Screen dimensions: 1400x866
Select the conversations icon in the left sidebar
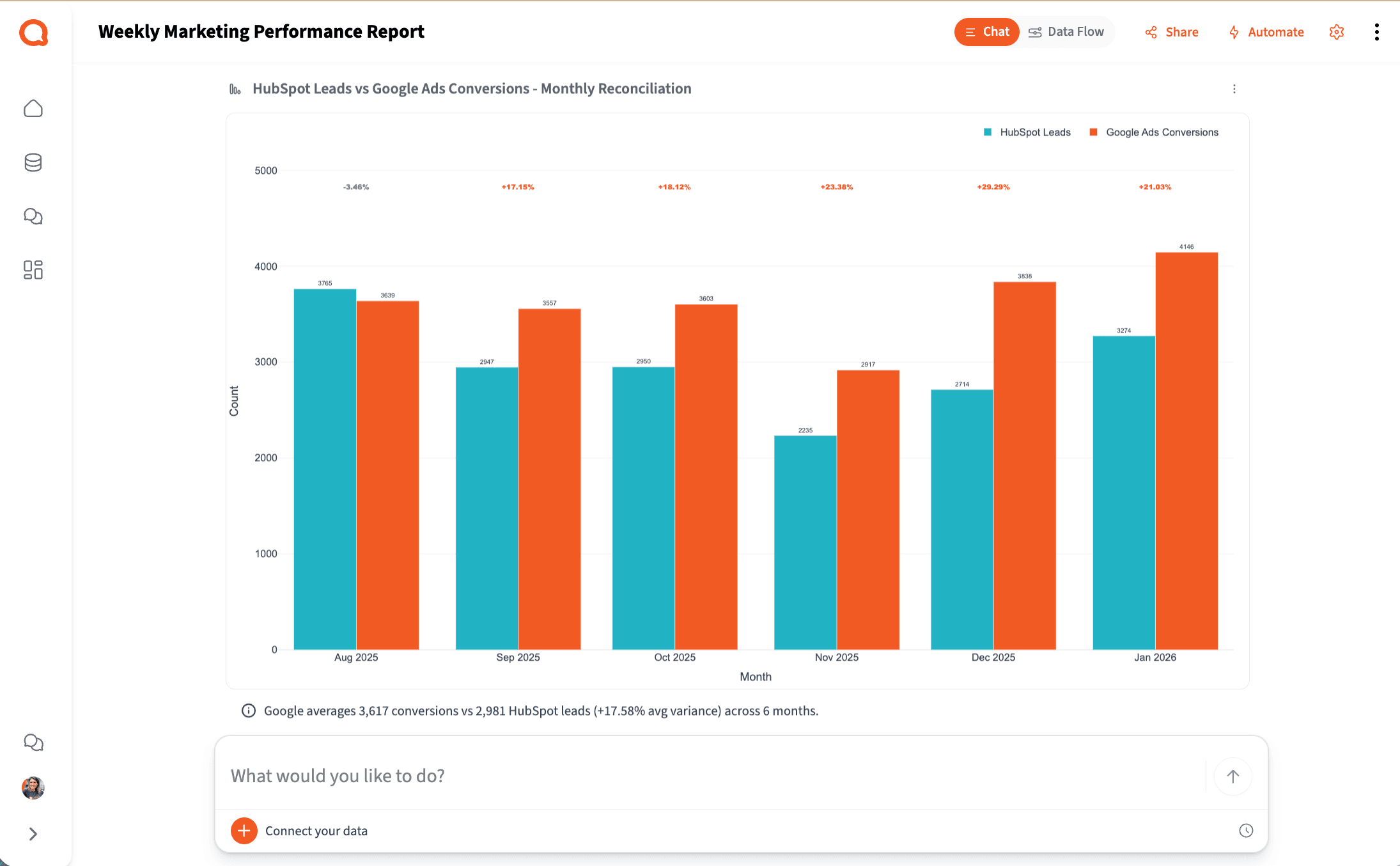(33, 216)
